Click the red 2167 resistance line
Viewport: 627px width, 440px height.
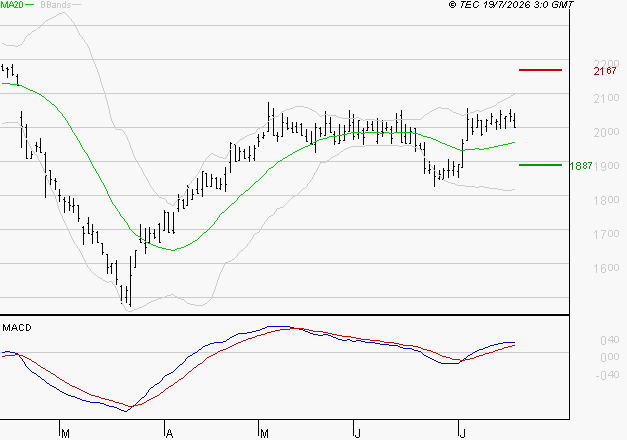pyautogui.click(x=540, y=70)
